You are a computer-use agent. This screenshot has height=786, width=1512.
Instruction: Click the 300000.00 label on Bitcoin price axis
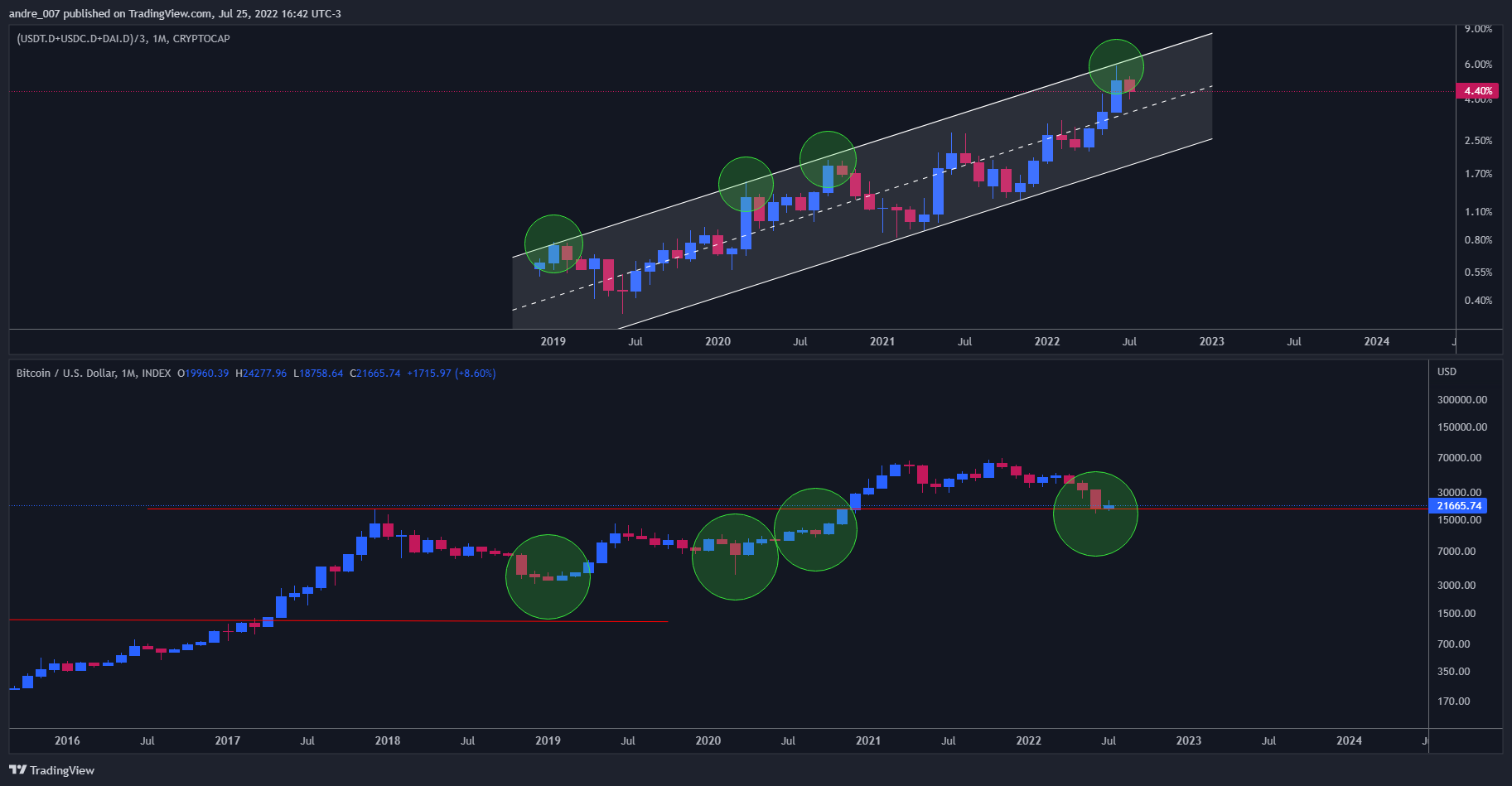coord(1462,399)
